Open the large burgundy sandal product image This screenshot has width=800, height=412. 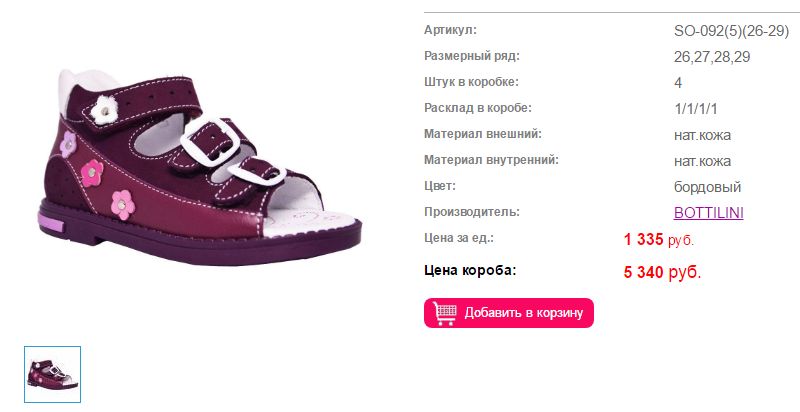pyautogui.click(x=199, y=167)
